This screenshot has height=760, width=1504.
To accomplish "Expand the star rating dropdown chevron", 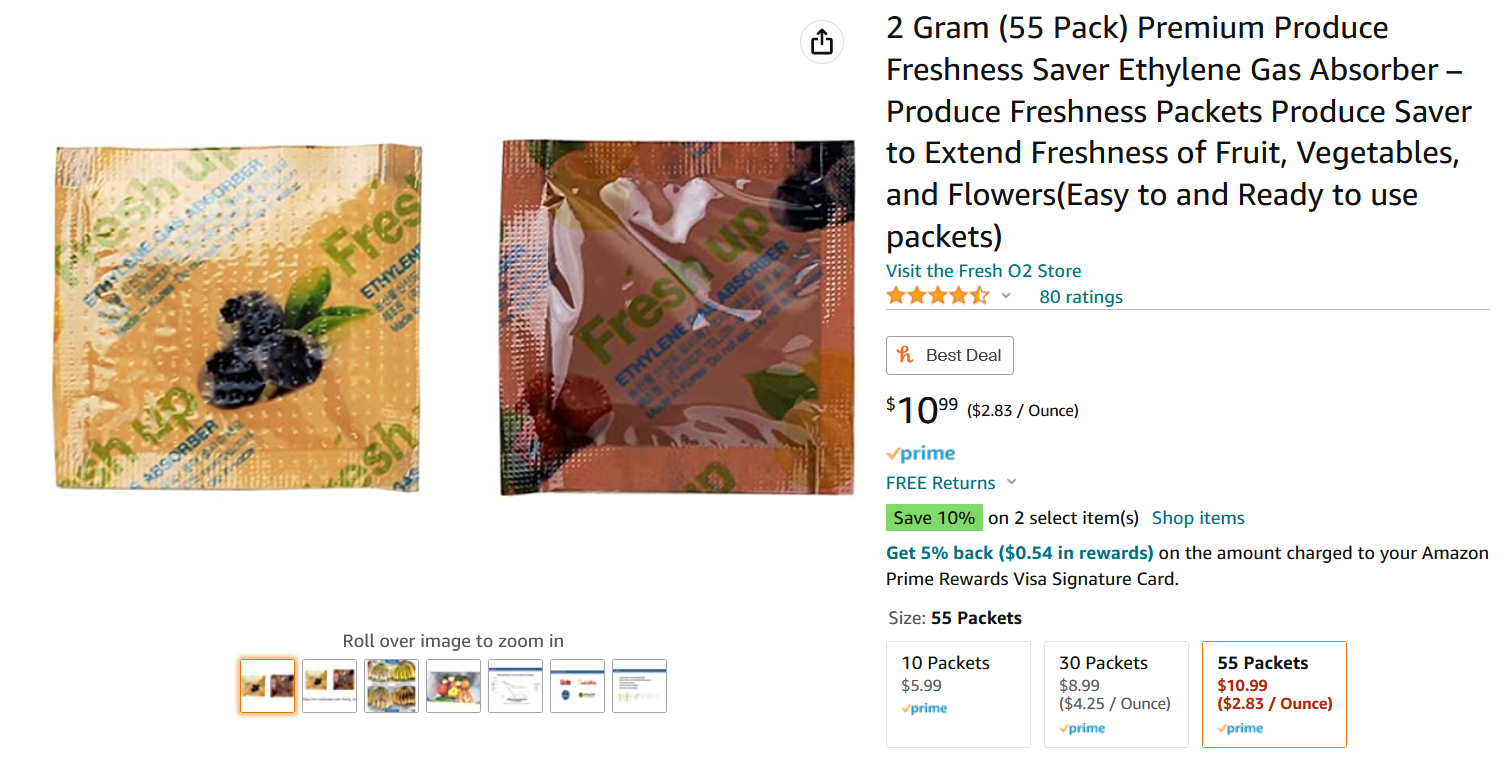I will 1006,296.
